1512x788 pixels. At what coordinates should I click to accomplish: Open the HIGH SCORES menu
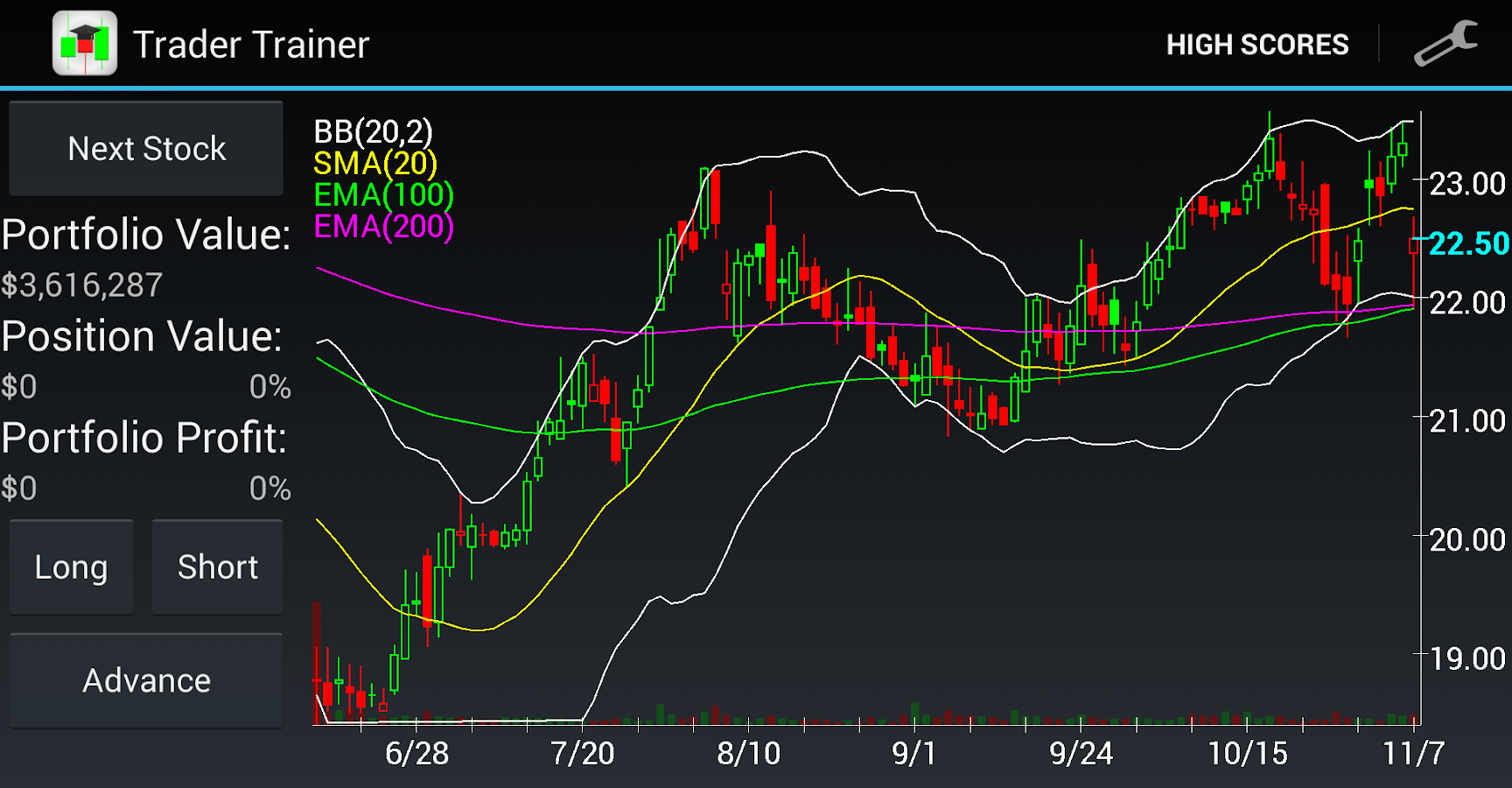pyautogui.click(x=1256, y=45)
